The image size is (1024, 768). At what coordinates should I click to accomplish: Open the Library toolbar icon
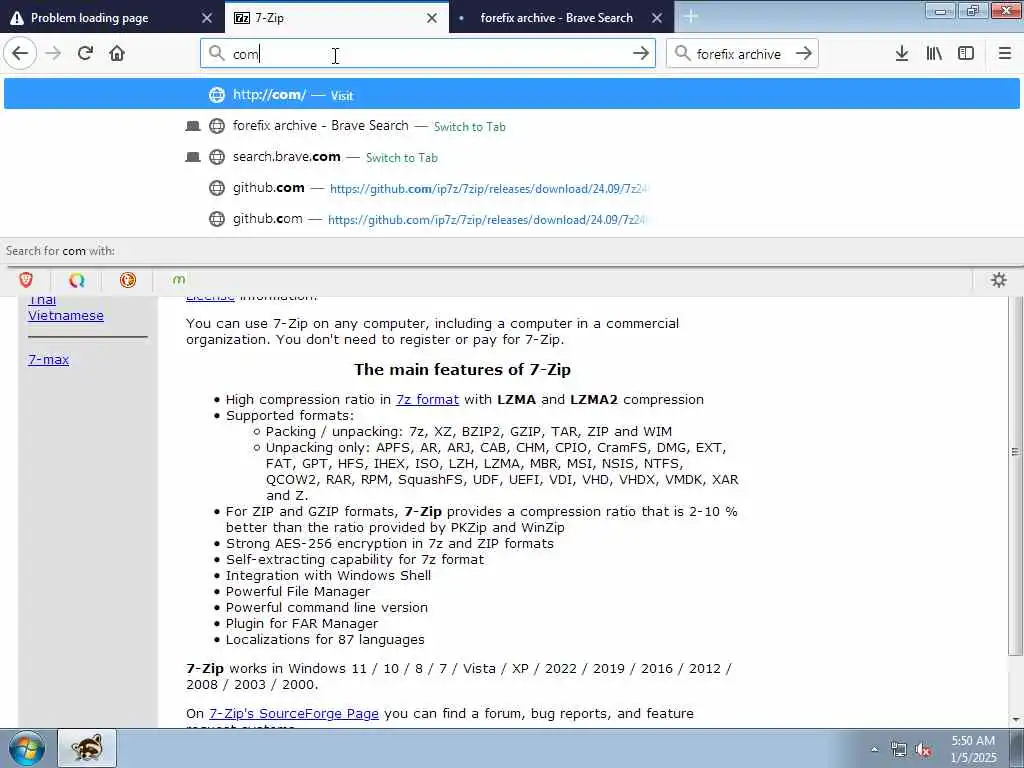tap(934, 54)
